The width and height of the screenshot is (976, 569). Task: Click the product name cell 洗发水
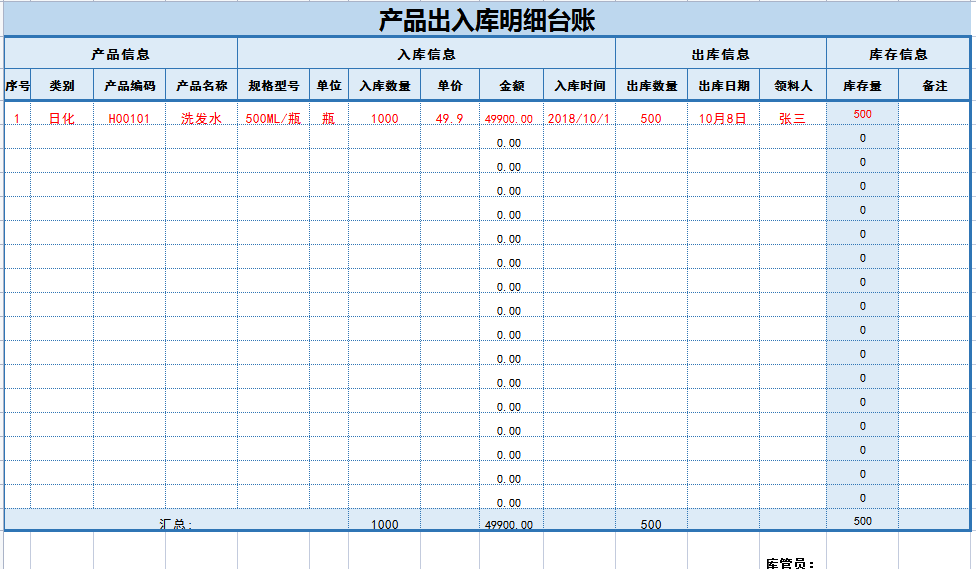[202, 113]
